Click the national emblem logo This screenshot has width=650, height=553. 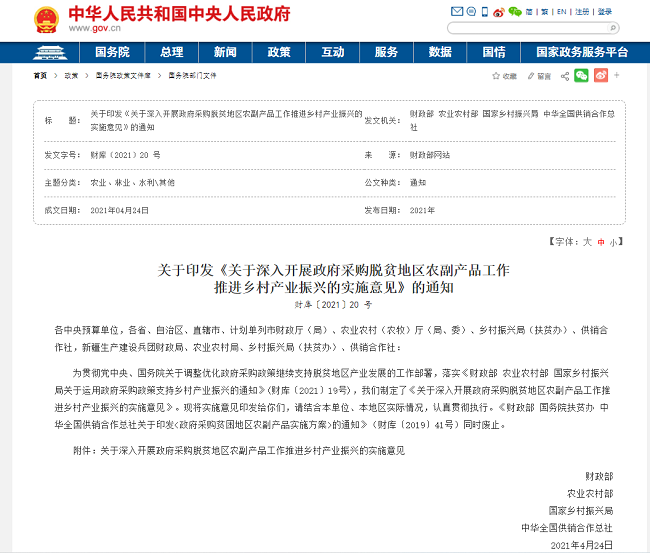tap(44, 18)
